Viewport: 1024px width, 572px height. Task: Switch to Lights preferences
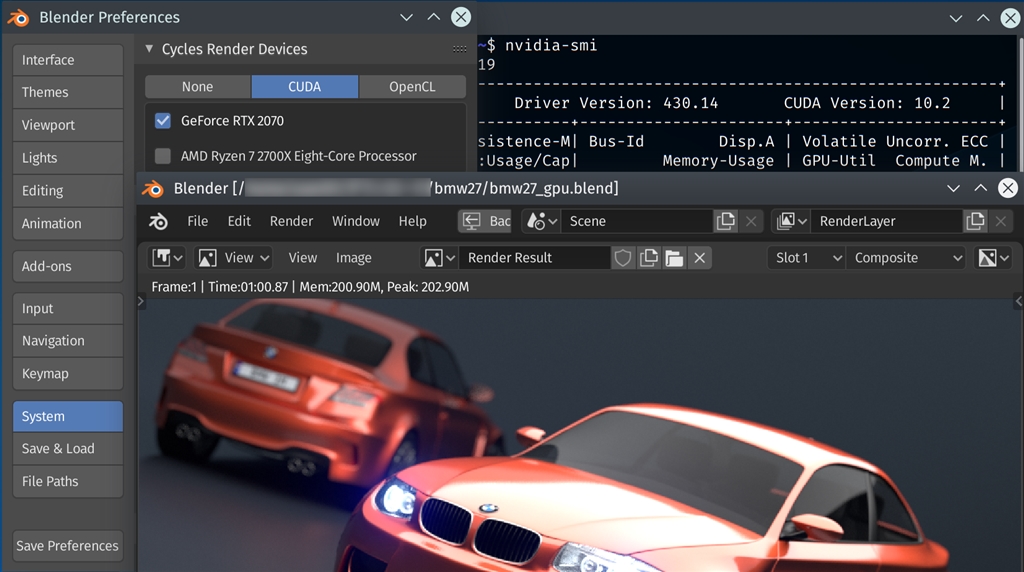point(68,158)
